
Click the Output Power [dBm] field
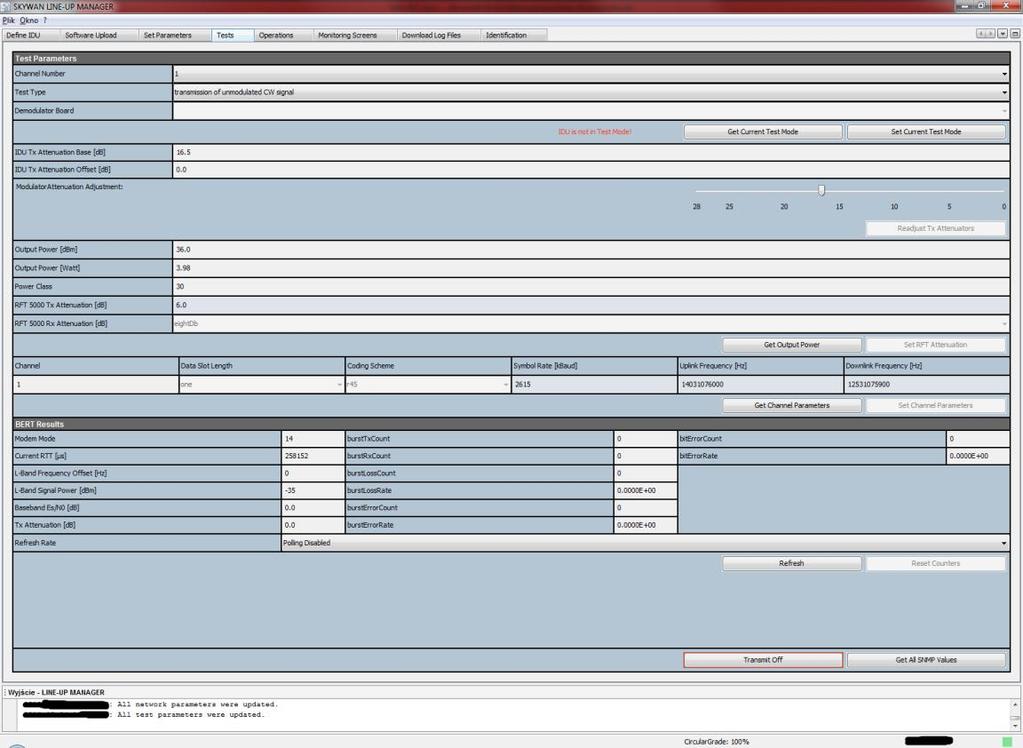tap(591, 249)
